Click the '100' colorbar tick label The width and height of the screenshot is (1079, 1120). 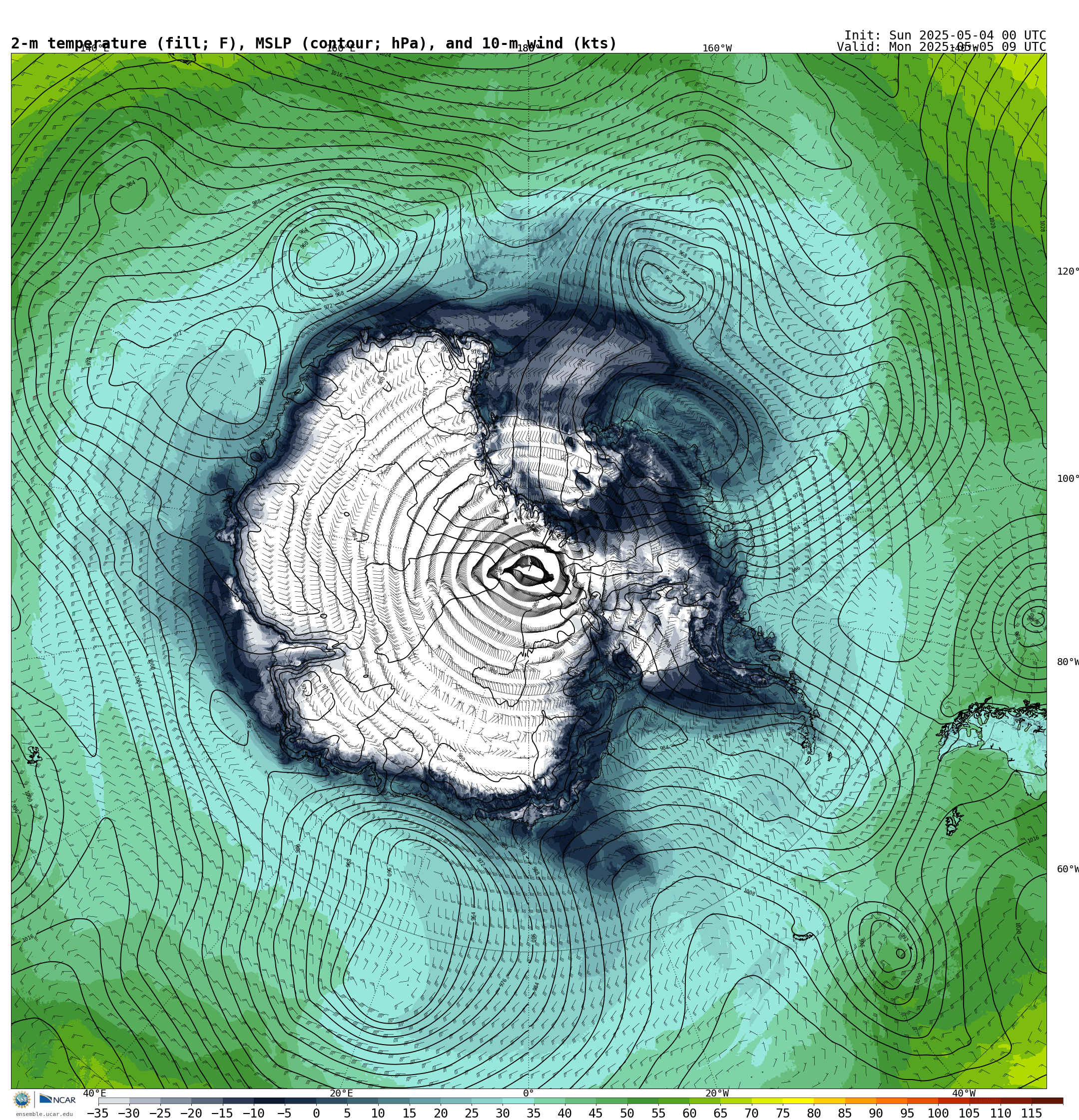click(x=938, y=1113)
